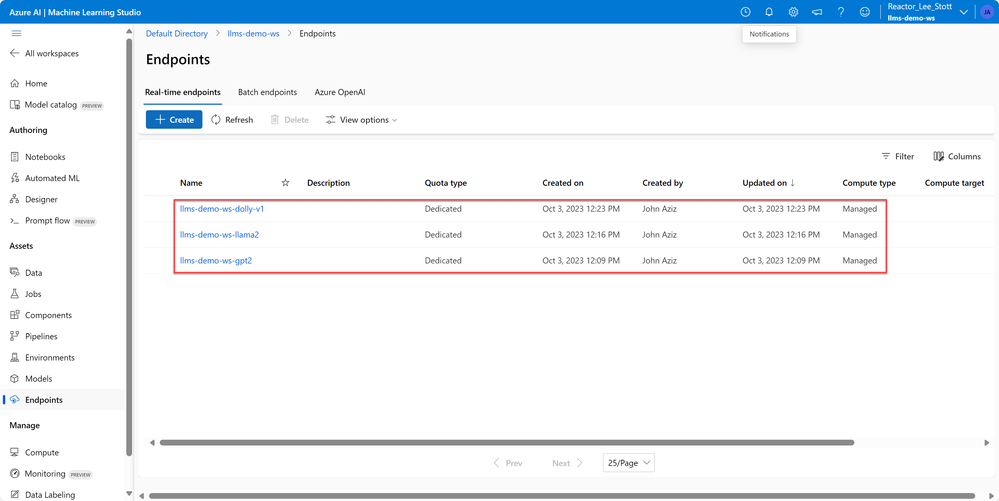Screen dimensions: 999x501
Task: Switch to the Azure OpenAI tab
Action: pos(340,92)
